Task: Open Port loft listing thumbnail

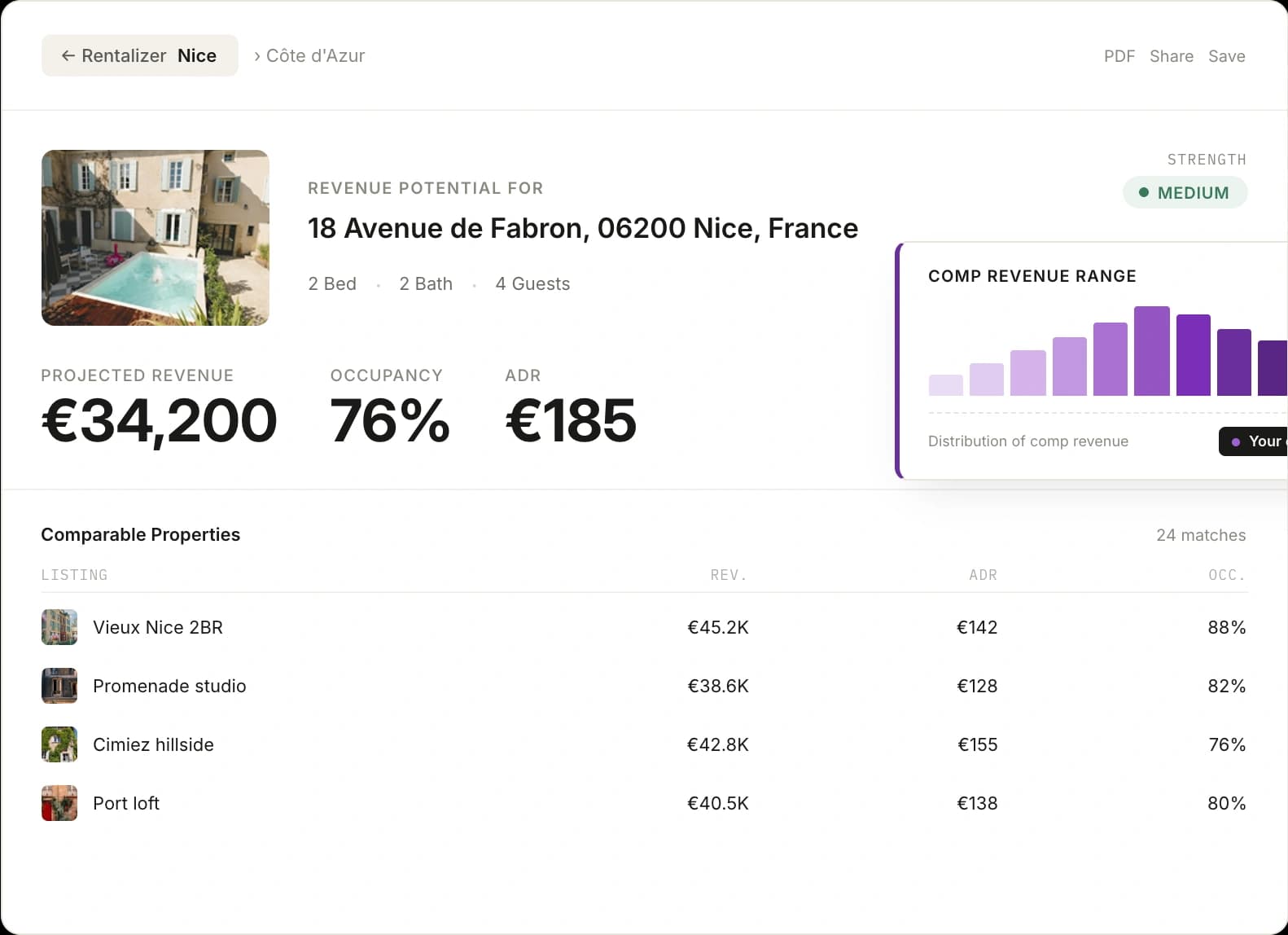Action: 59,803
